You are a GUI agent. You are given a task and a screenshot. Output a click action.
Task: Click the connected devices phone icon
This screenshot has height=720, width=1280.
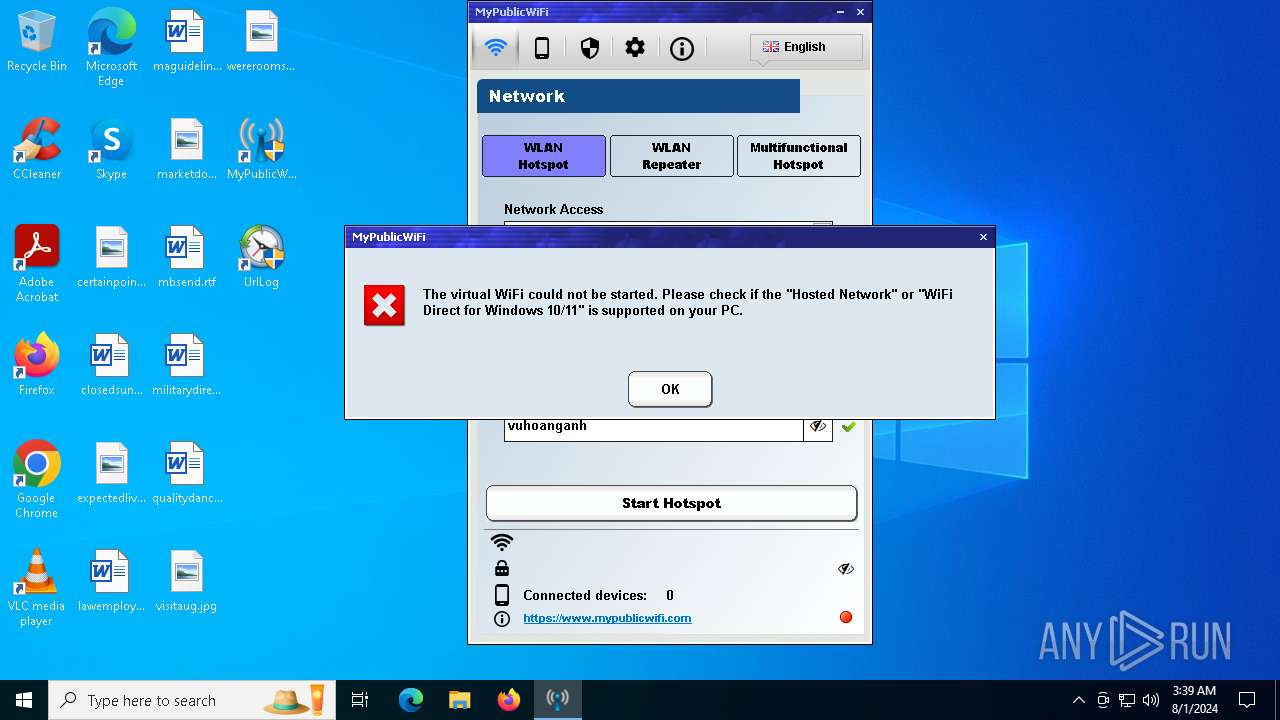click(502, 595)
